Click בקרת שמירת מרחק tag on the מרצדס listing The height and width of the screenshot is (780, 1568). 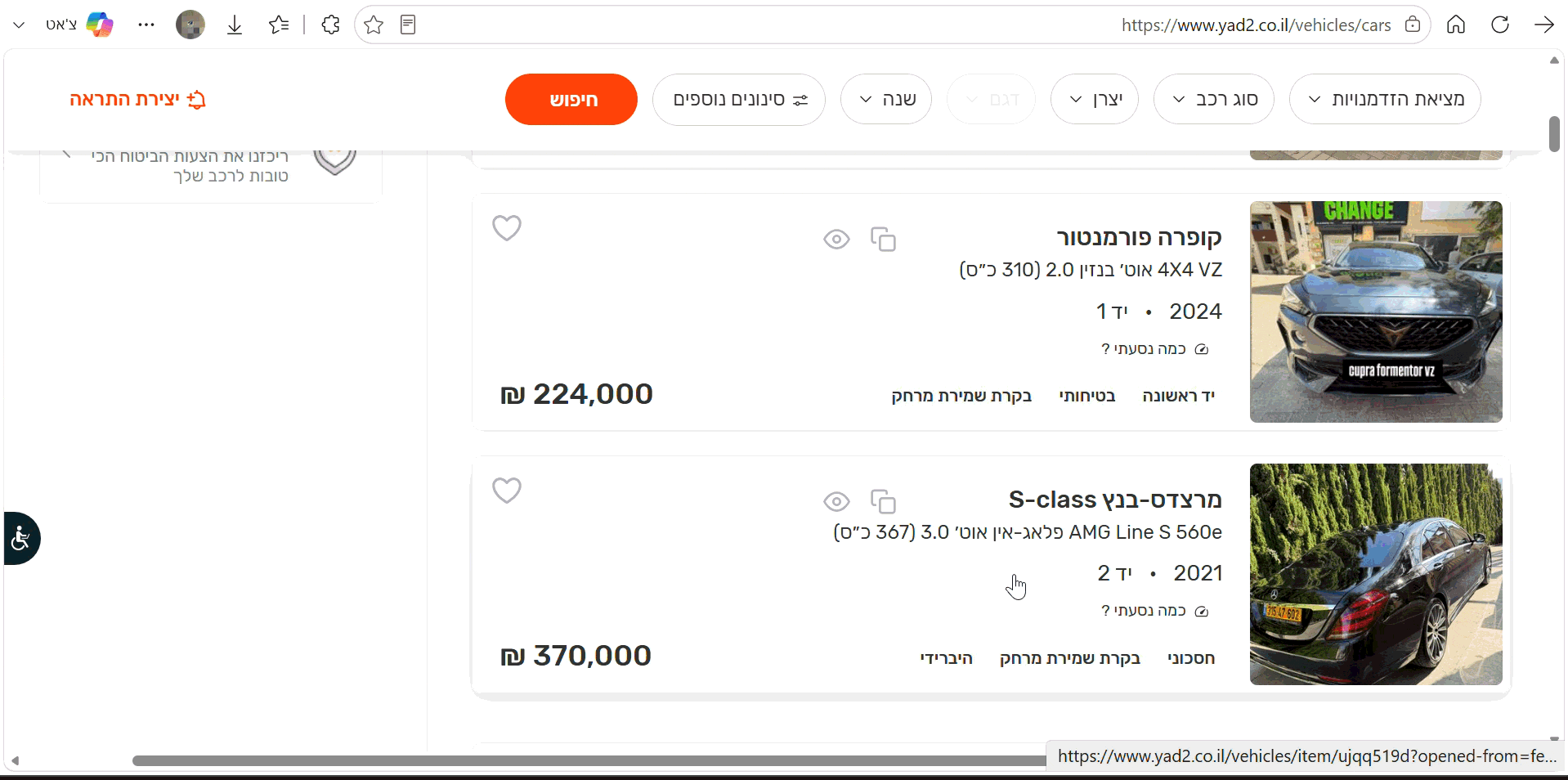pos(1069,658)
